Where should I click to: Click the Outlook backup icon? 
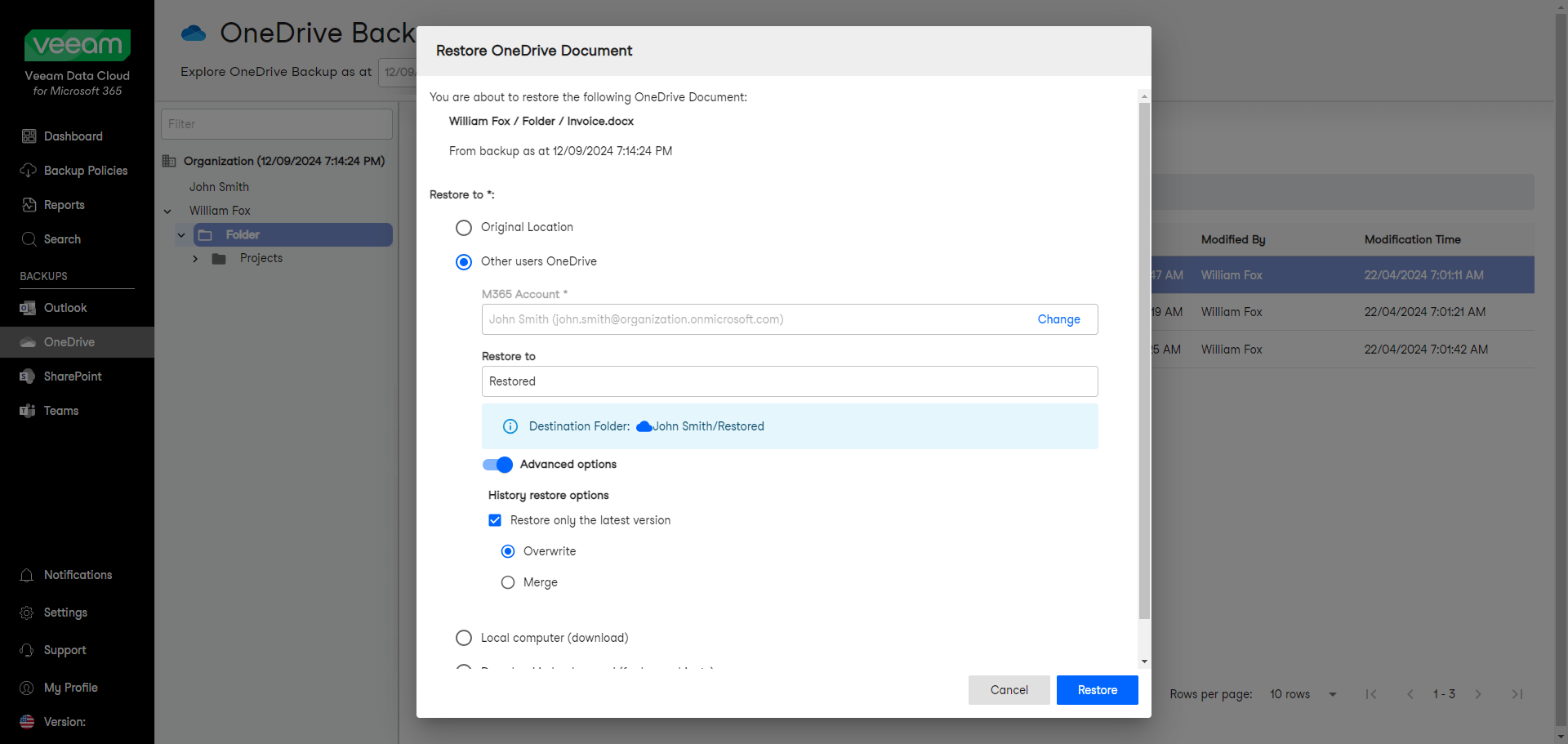28,308
